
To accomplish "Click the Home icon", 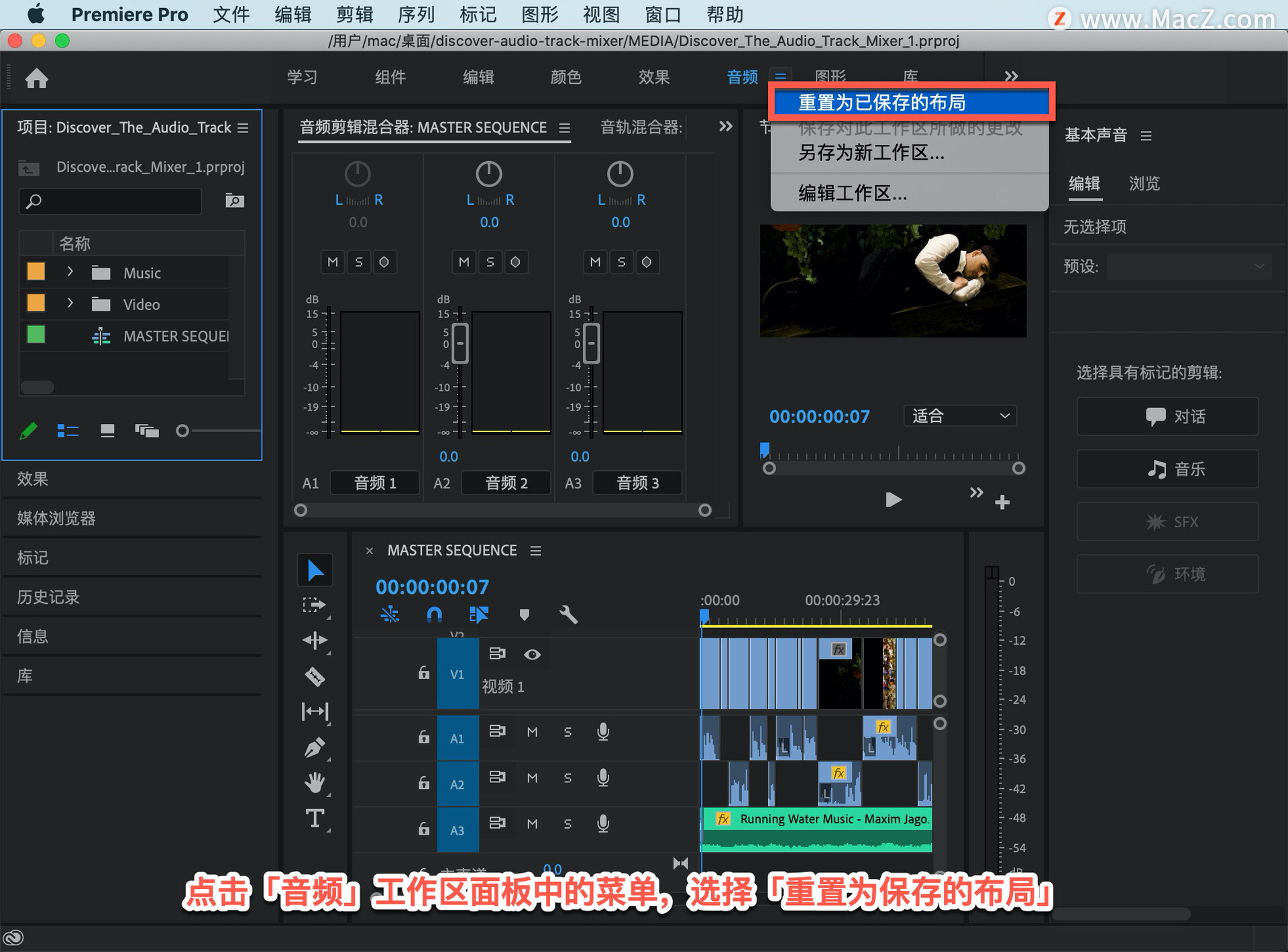I will 37,78.
